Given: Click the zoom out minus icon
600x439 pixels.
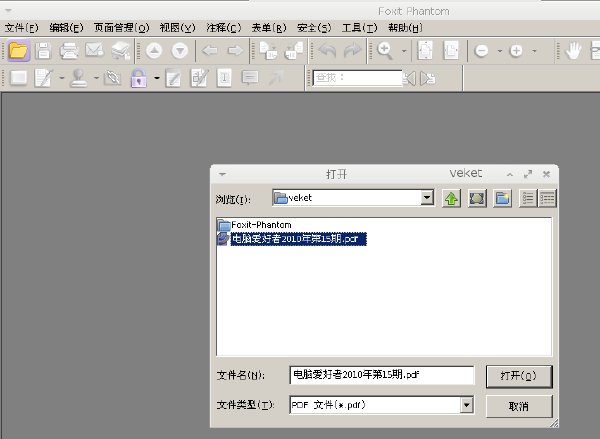Looking at the screenshot, I should pyautogui.click(x=481, y=51).
